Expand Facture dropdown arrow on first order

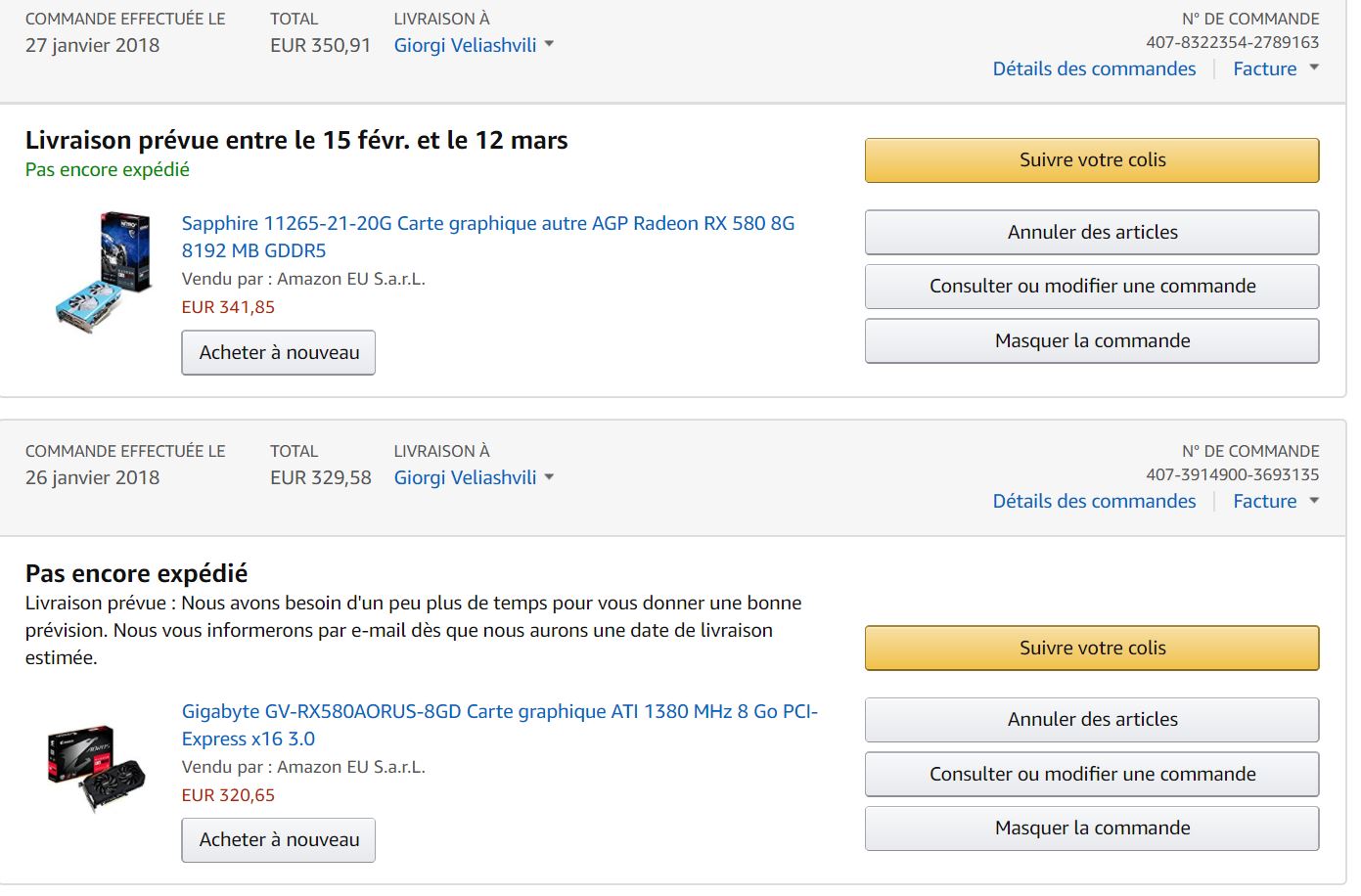1314,67
